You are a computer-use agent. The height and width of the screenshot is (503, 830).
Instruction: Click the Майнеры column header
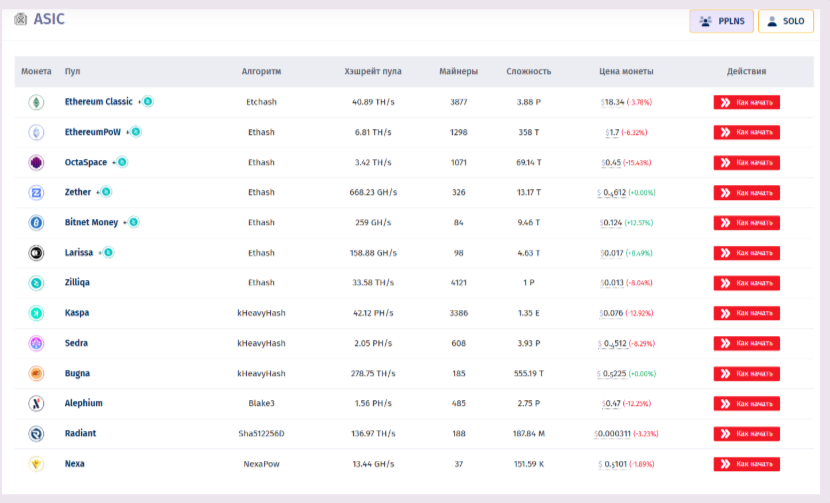[x=458, y=71]
